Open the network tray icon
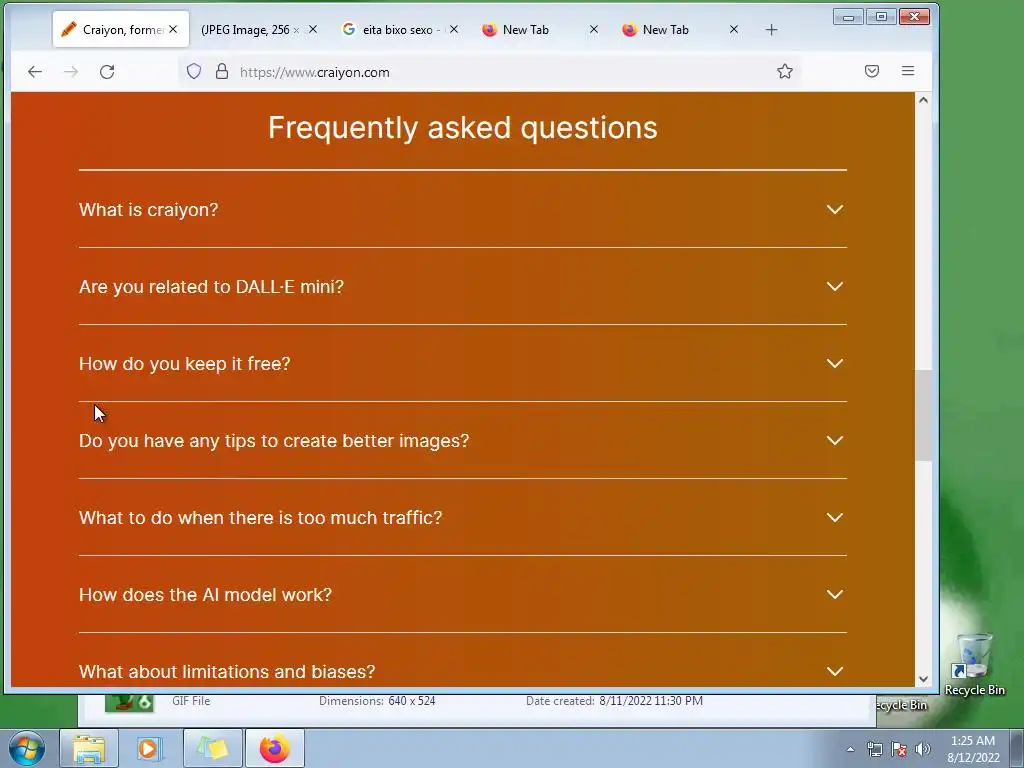The image size is (1024, 768). point(874,749)
